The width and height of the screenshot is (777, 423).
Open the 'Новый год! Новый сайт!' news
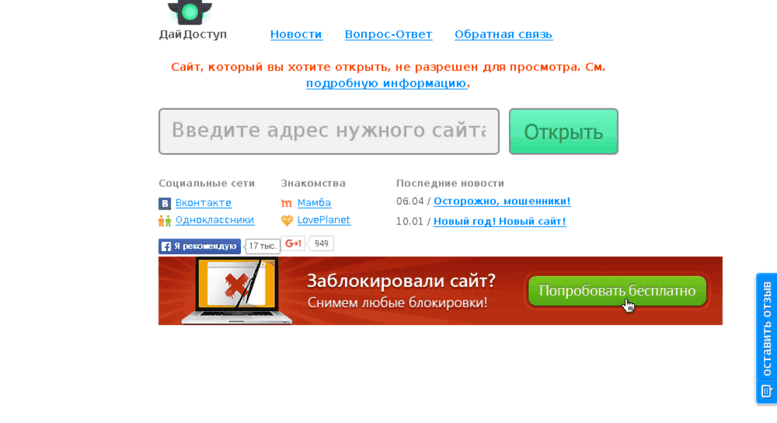click(x=499, y=222)
